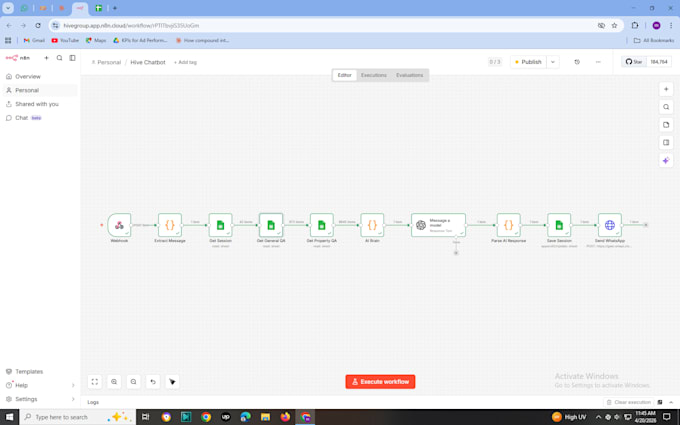This screenshot has height=425, width=680.
Task: Open the Maps bookmark
Action: pos(96,40)
